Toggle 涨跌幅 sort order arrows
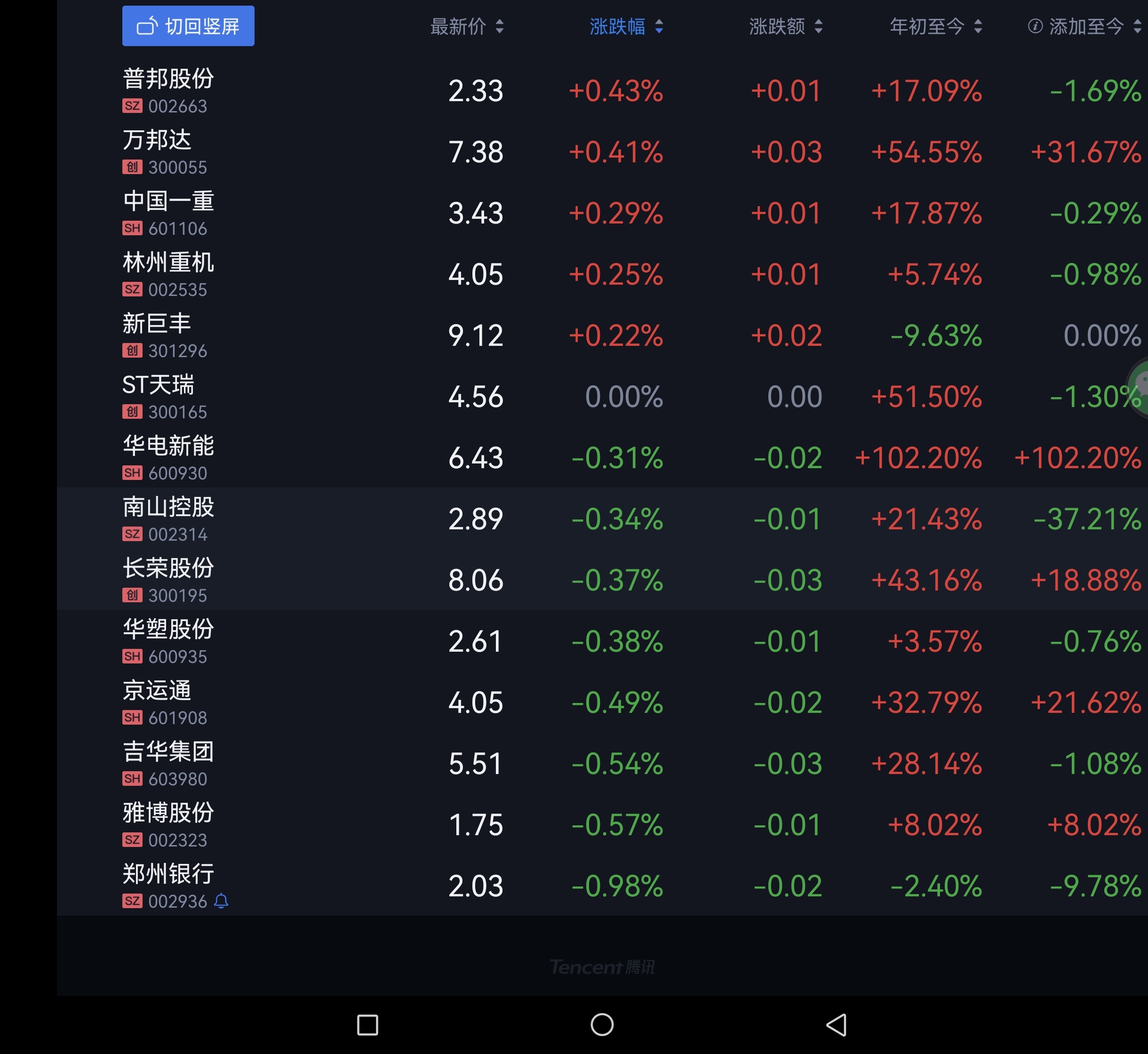This screenshot has width=1148, height=1054. [x=659, y=26]
